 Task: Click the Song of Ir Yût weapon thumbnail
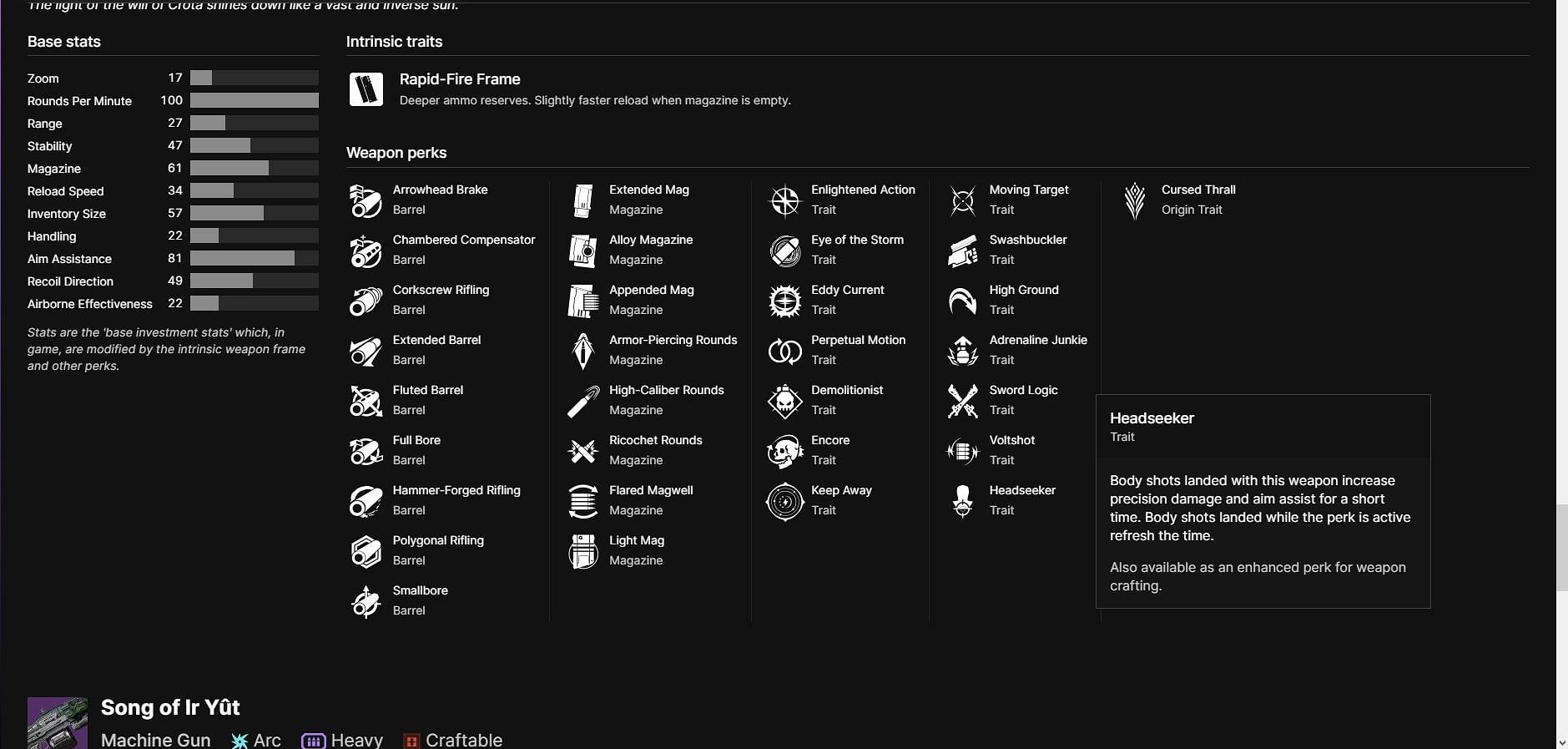point(57,723)
